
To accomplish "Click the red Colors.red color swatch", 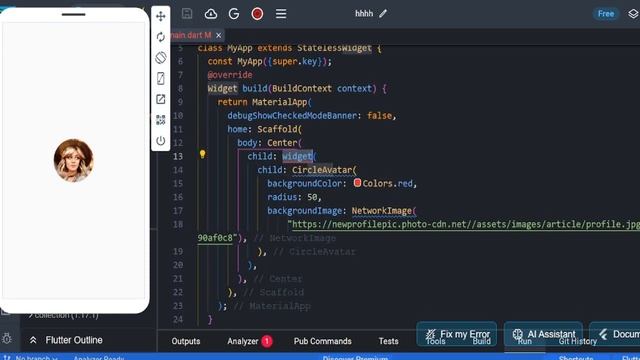I will pyautogui.click(x=357, y=182).
